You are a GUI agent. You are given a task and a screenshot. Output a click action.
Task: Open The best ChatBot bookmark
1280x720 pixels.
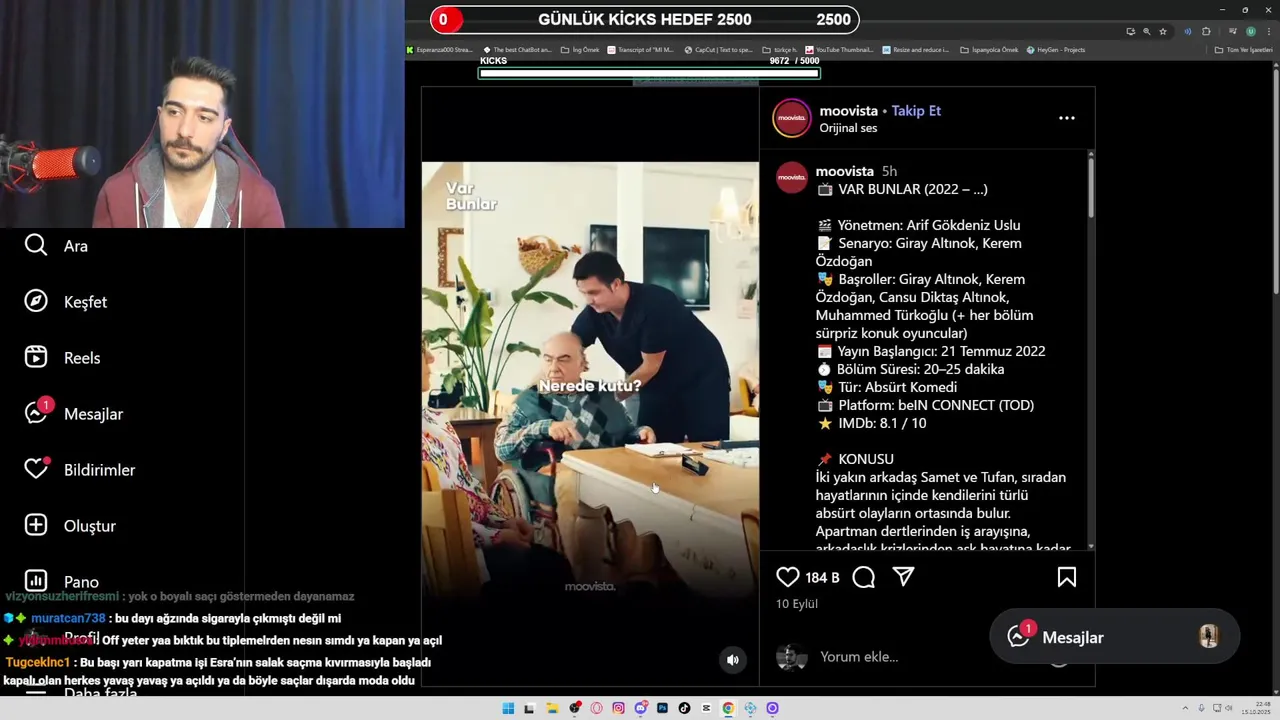(517, 49)
